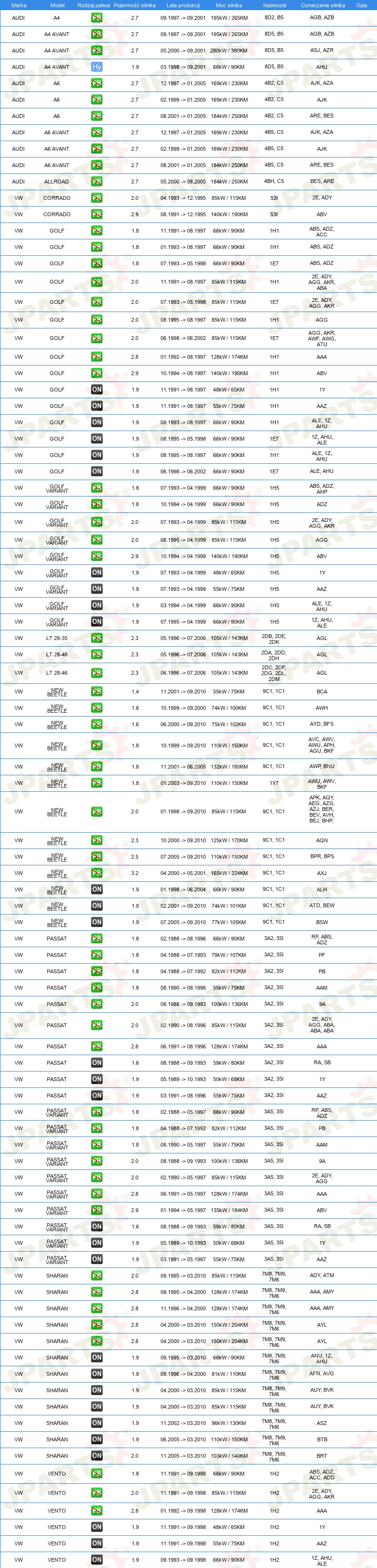Click the ON diesel icon in the Sharan AFN, AVG row
The height and width of the screenshot is (1568, 377).
96,1374
